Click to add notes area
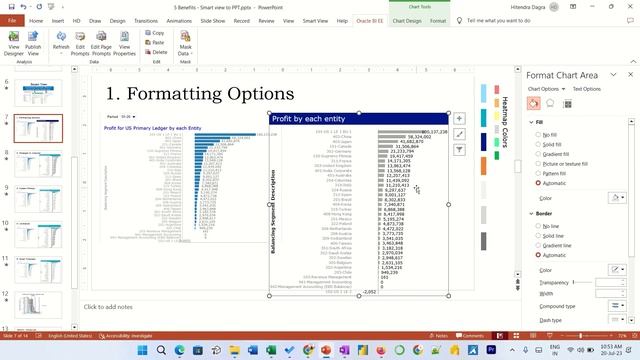The image size is (640, 360). 108,307
